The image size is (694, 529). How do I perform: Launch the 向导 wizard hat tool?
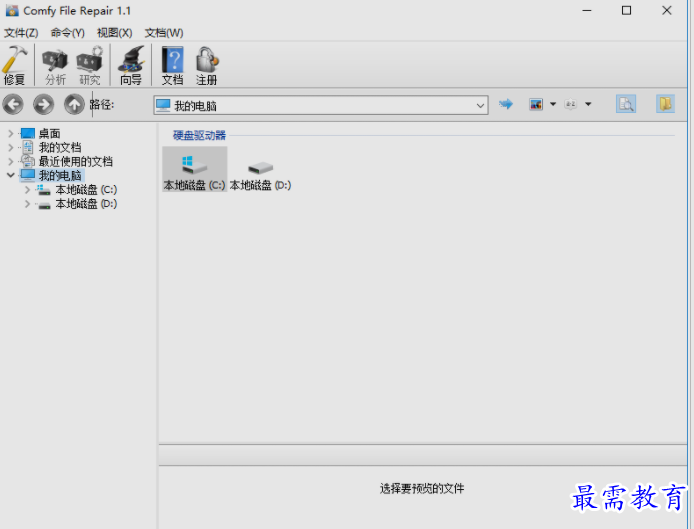[131, 65]
